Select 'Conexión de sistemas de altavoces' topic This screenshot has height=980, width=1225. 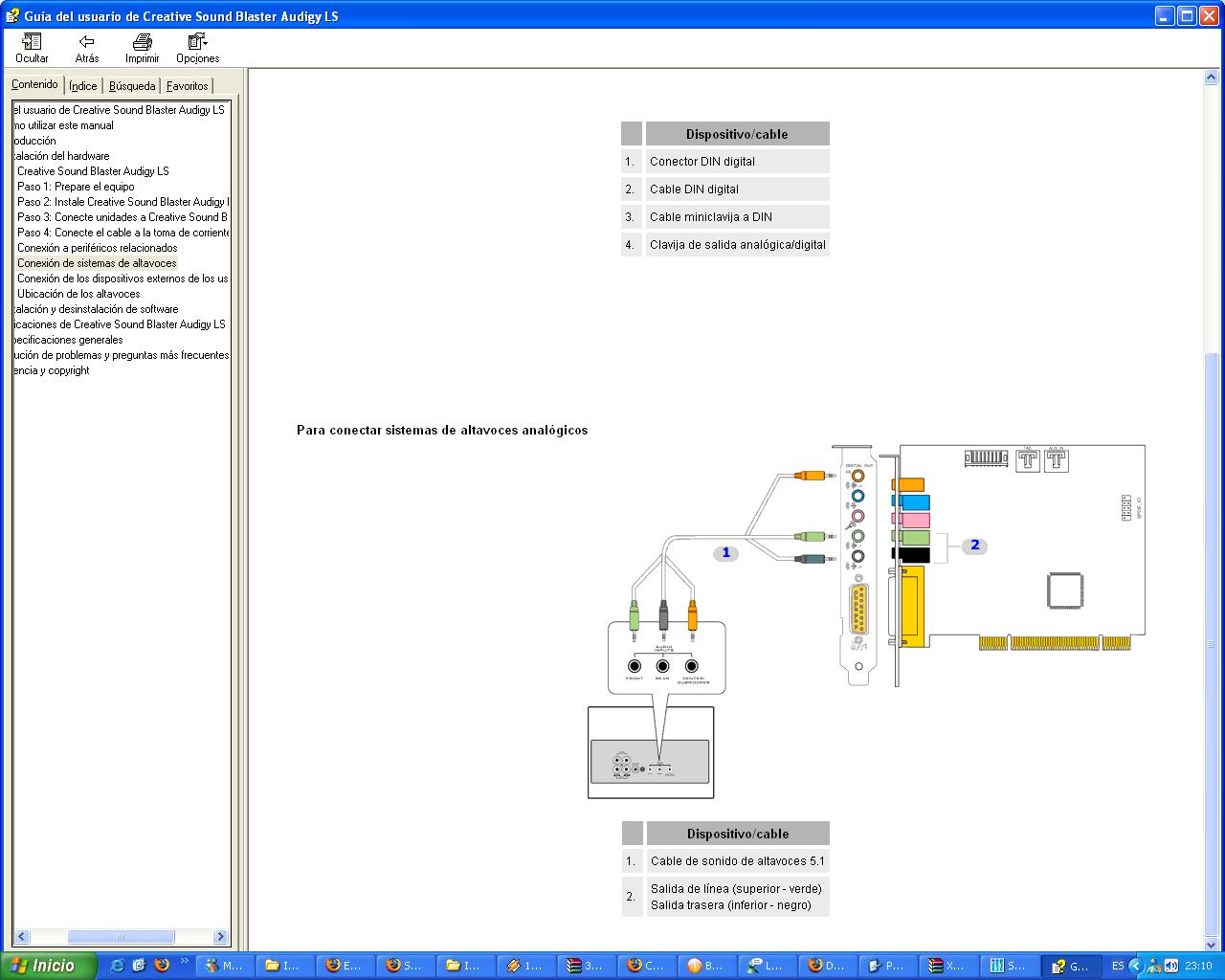[x=97, y=263]
